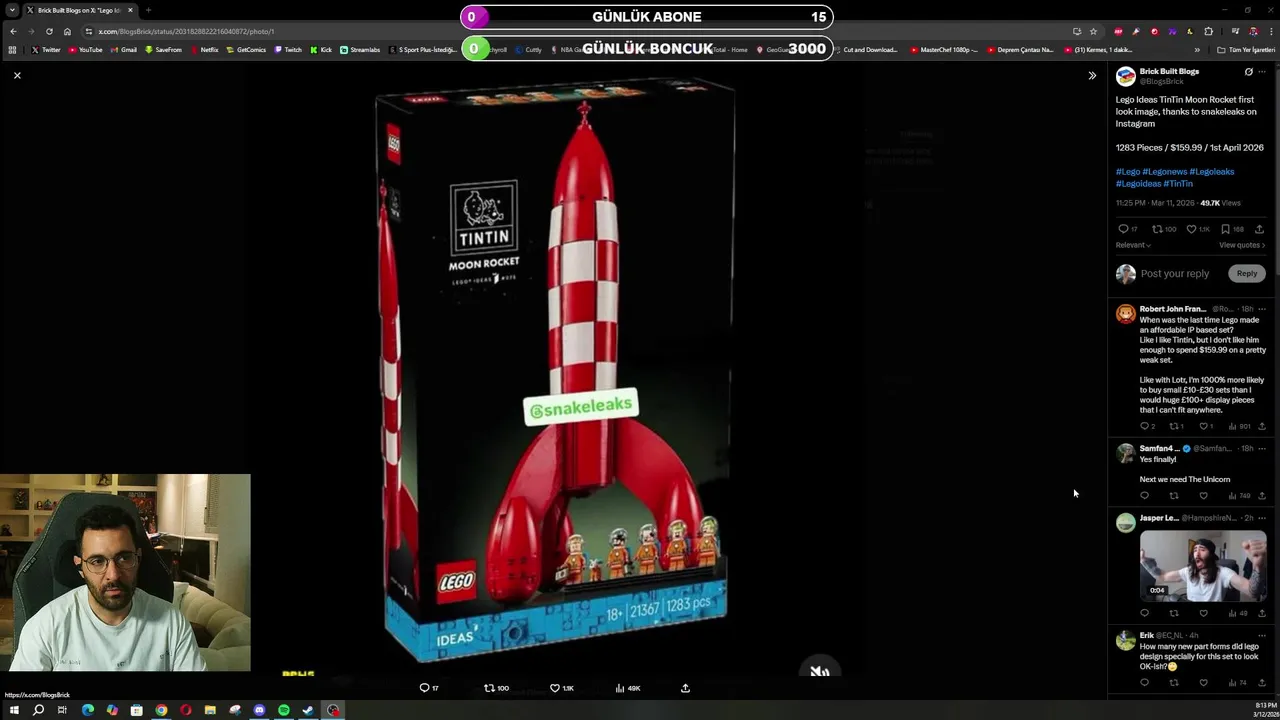The width and height of the screenshot is (1280, 720).
Task: Click the address bar URL
Action: tap(186, 31)
